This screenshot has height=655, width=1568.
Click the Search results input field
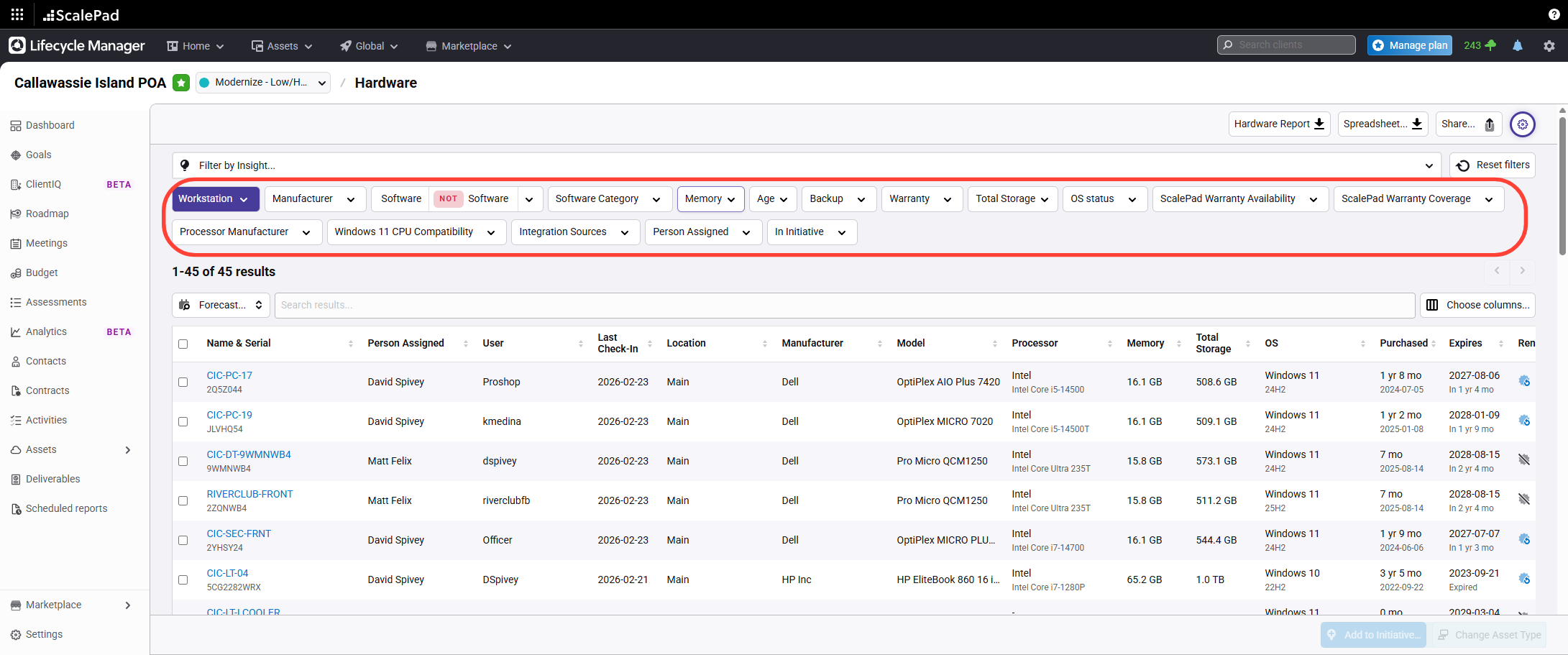tap(844, 305)
